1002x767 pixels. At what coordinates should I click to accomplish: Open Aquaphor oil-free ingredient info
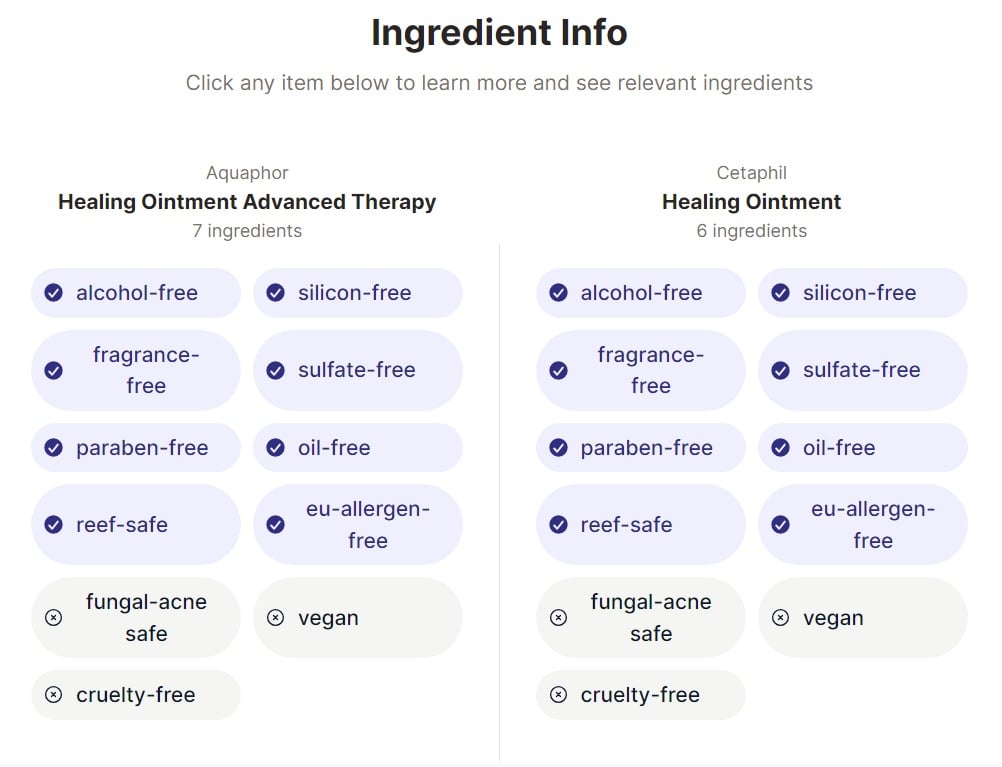click(x=357, y=447)
